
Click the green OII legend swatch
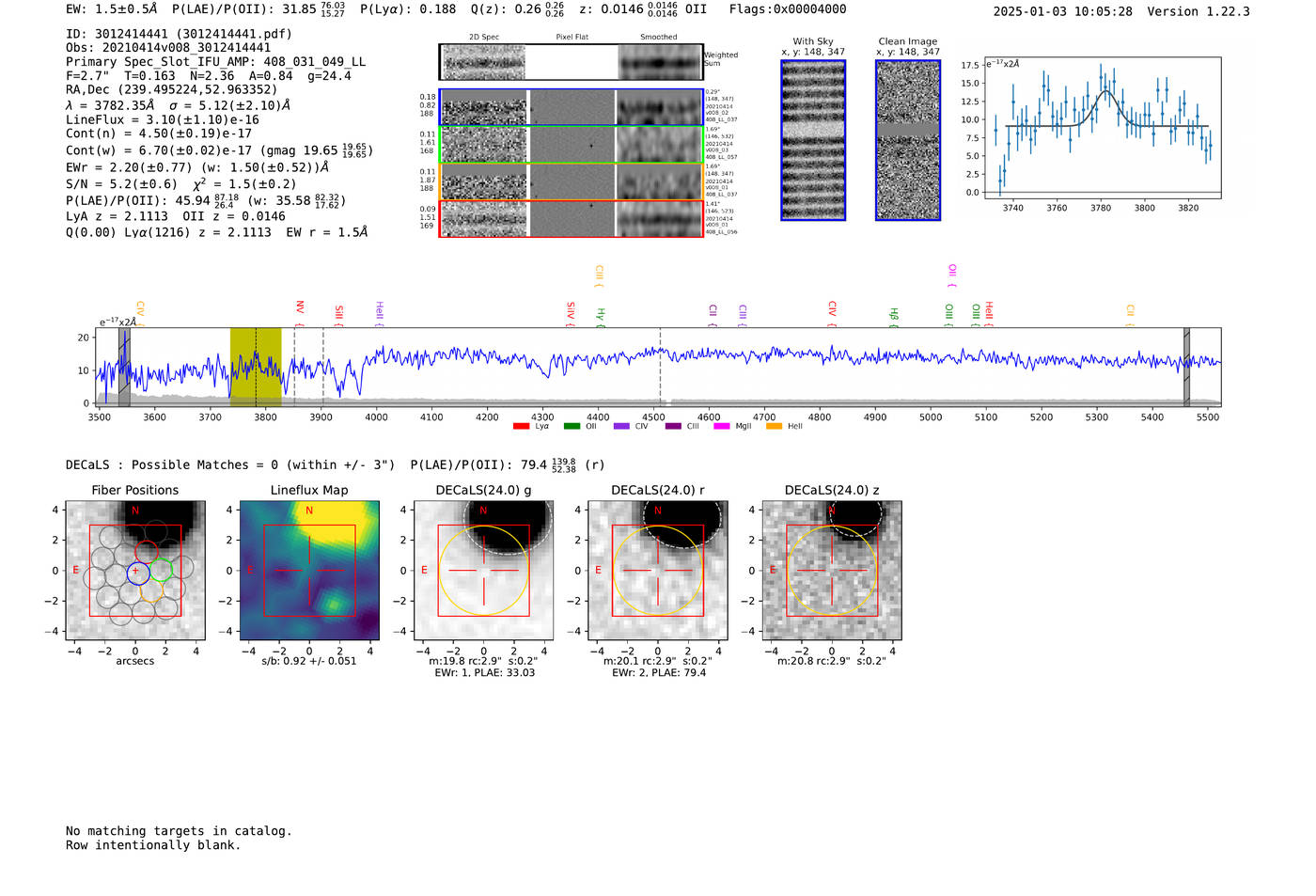[572, 427]
